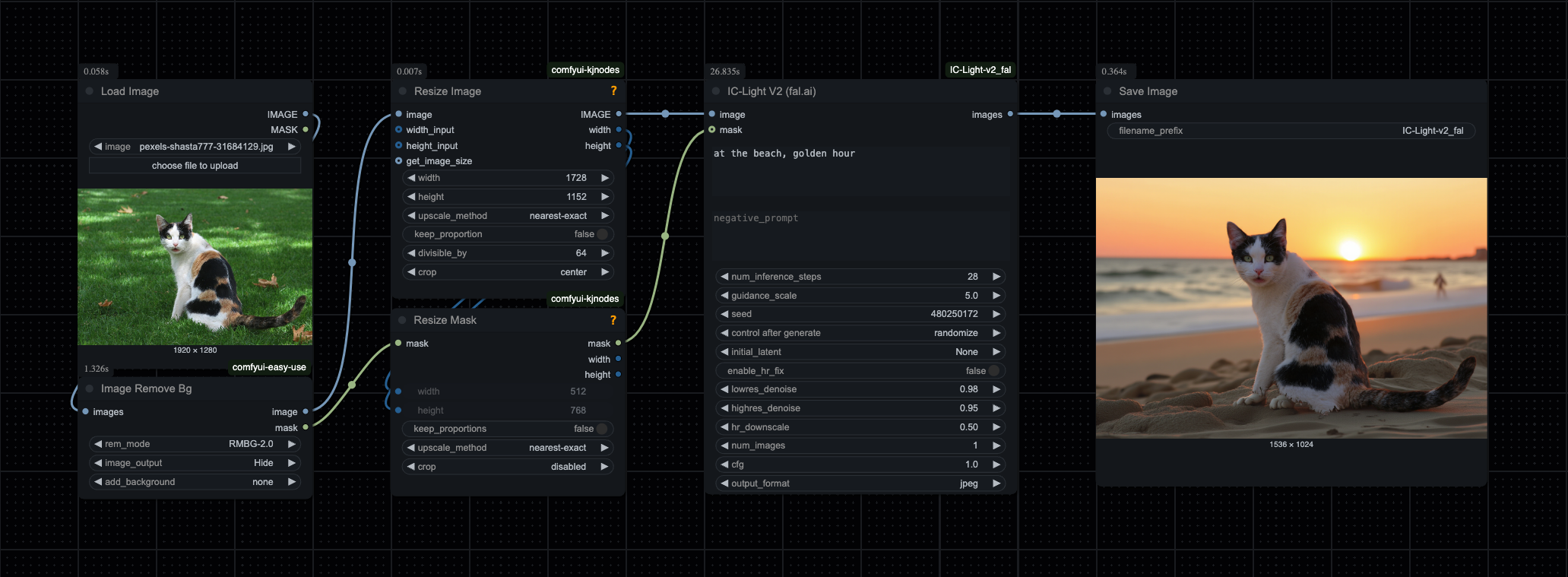Open initial_latent dropdown showing None
The width and height of the screenshot is (1568, 577).
click(x=860, y=352)
